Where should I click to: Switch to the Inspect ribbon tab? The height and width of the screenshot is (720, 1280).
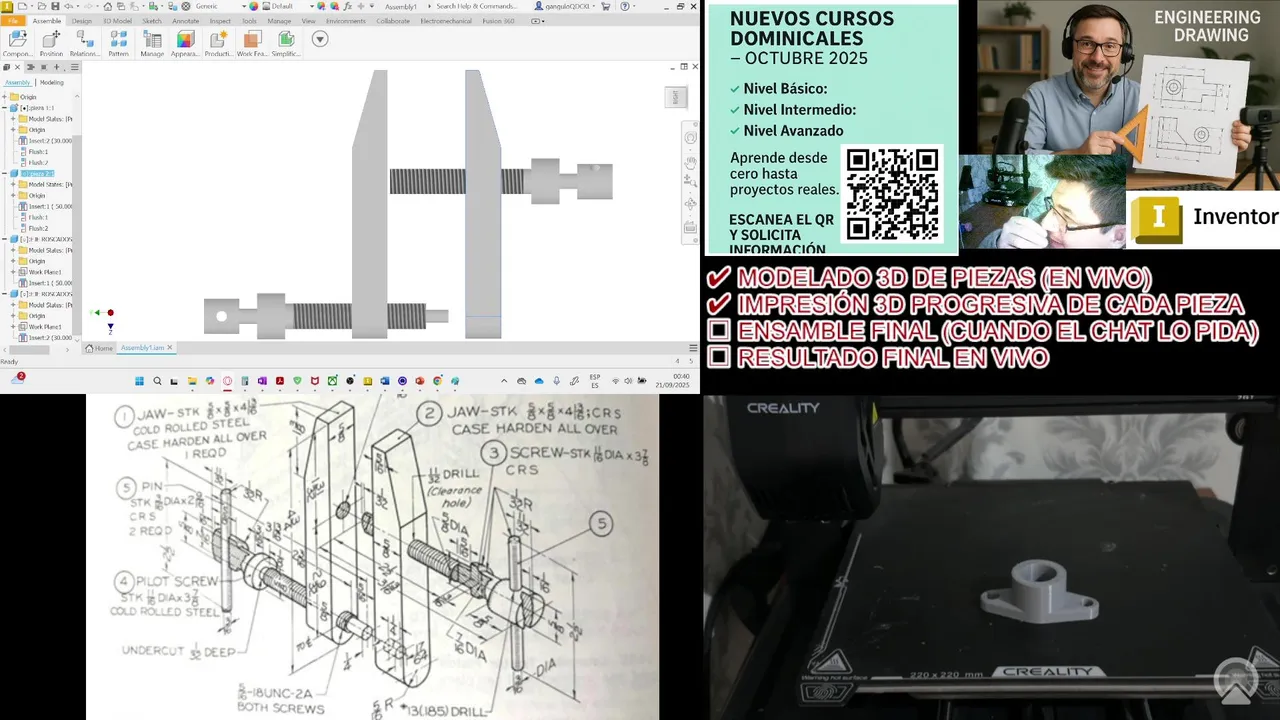pyautogui.click(x=220, y=21)
